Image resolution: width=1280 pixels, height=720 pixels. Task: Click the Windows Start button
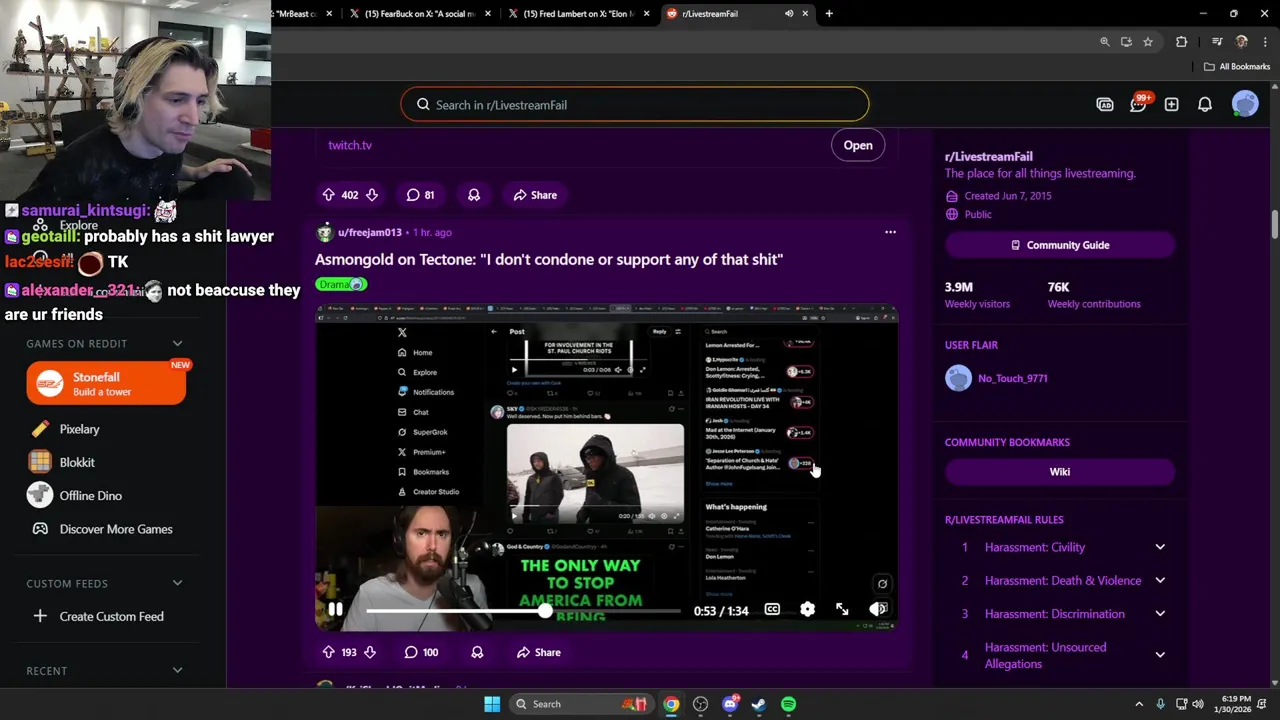point(492,704)
